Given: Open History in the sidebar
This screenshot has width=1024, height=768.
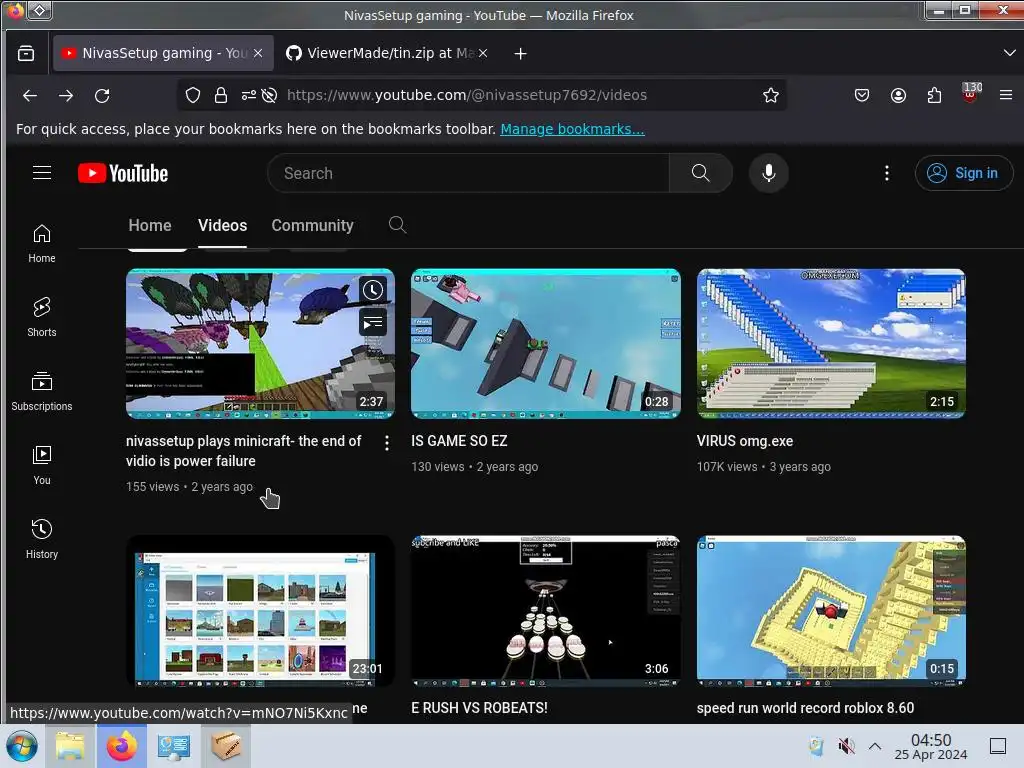Looking at the screenshot, I should coord(42,539).
